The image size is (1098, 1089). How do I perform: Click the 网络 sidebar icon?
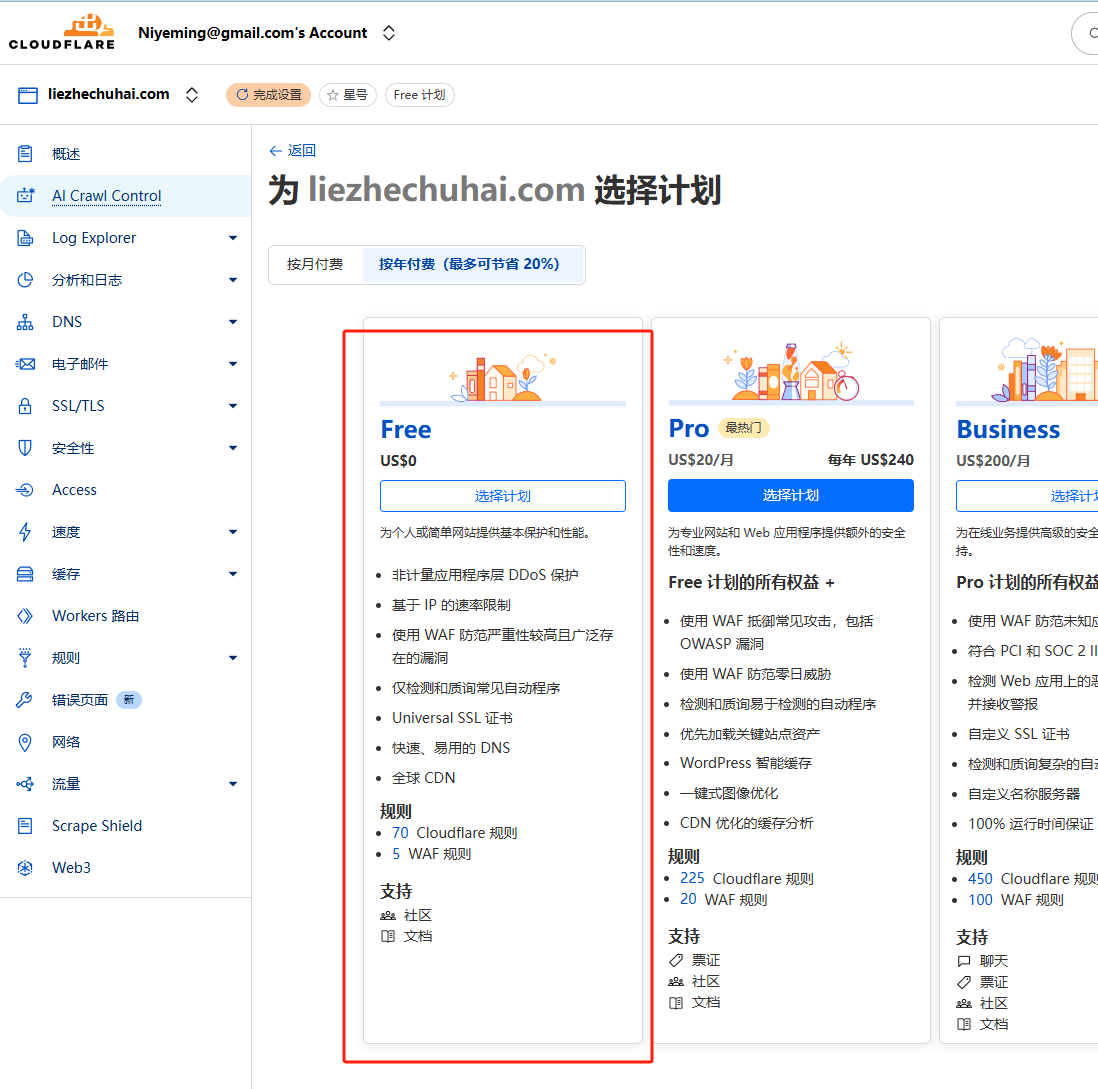[26, 741]
